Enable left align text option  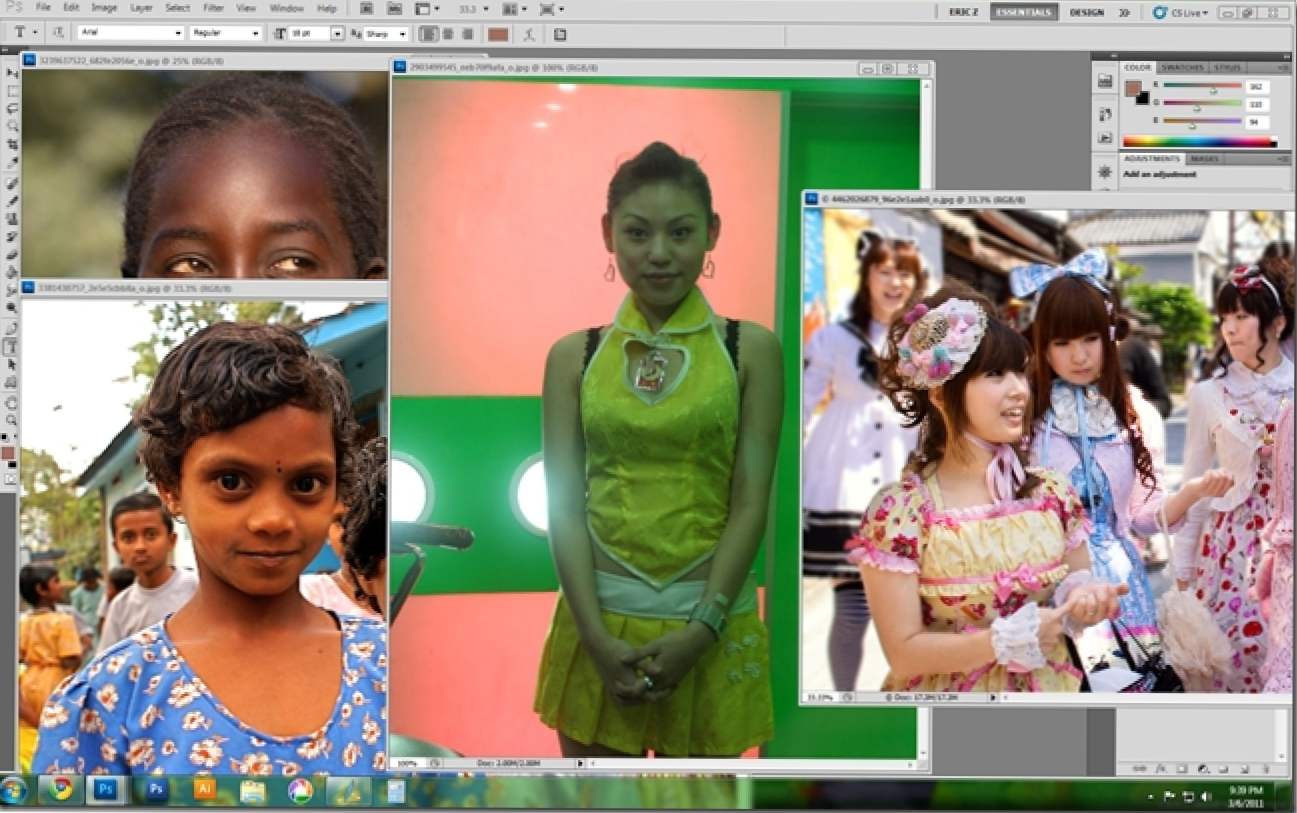click(428, 33)
